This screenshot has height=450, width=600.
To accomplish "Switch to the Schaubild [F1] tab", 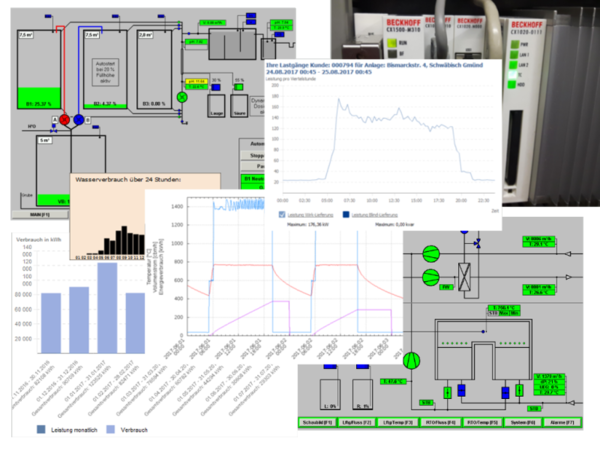I will pyautogui.click(x=317, y=422).
